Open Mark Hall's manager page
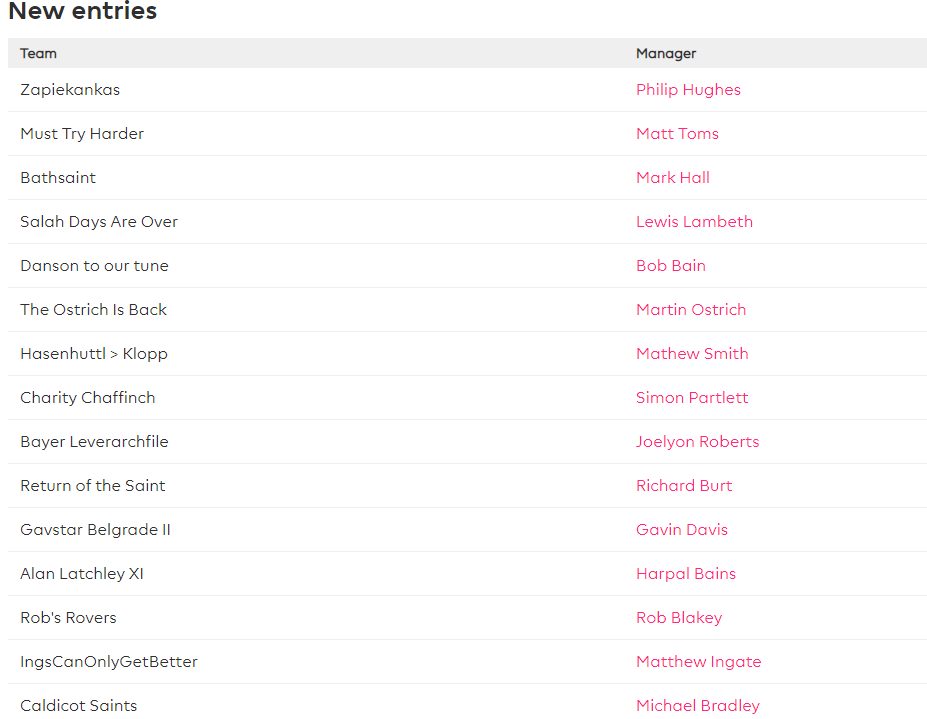The height and width of the screenshot is (719, 927). 673,178
